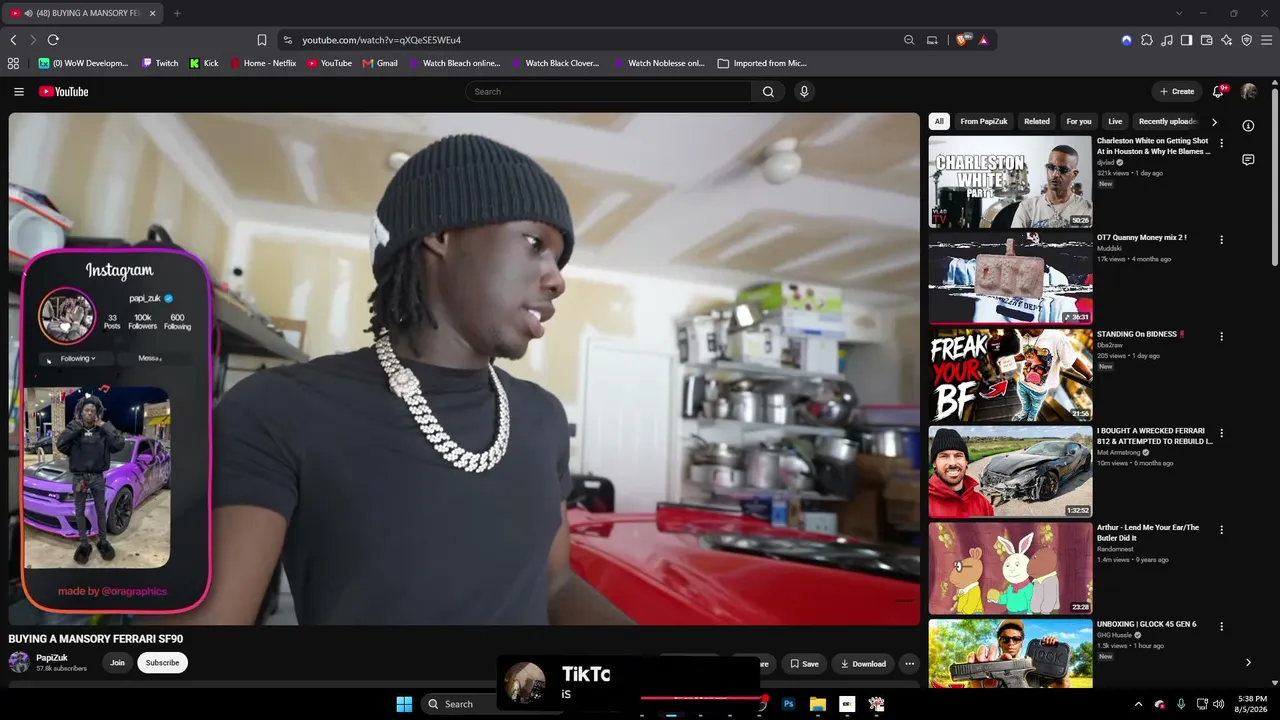Select the Live filter chip
Image resolution: width=1280 pixels, height=720 pixels.
point(1115,122)
